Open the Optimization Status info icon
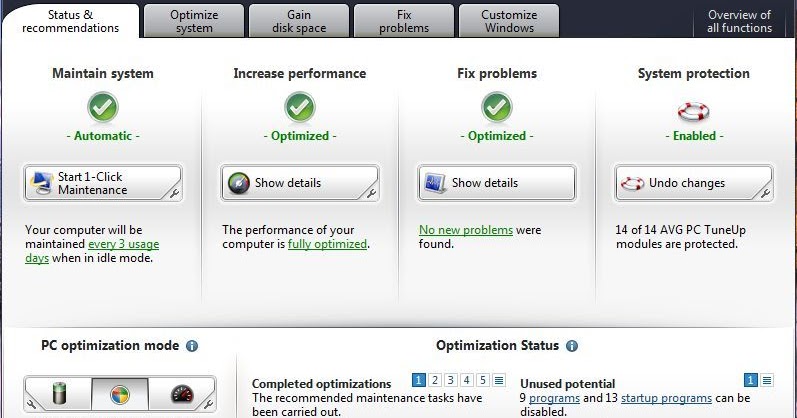Image resolution: width=797 pixels, height=418 pixels. pos(572,346)
